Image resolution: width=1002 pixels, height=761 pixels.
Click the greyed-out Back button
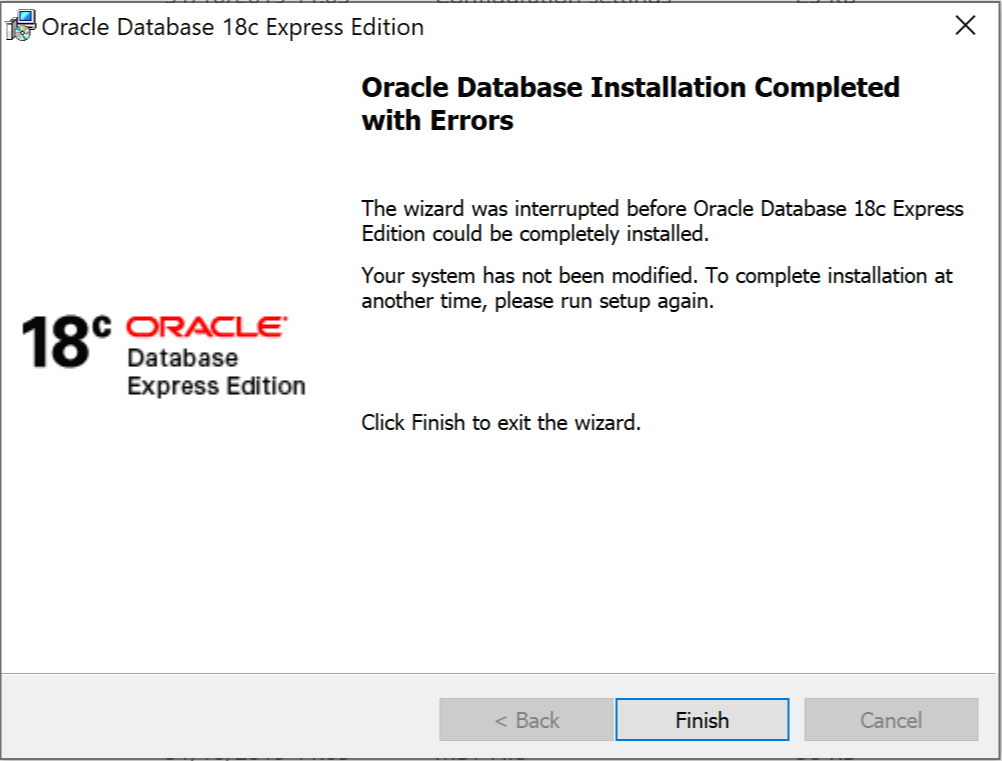526,720
